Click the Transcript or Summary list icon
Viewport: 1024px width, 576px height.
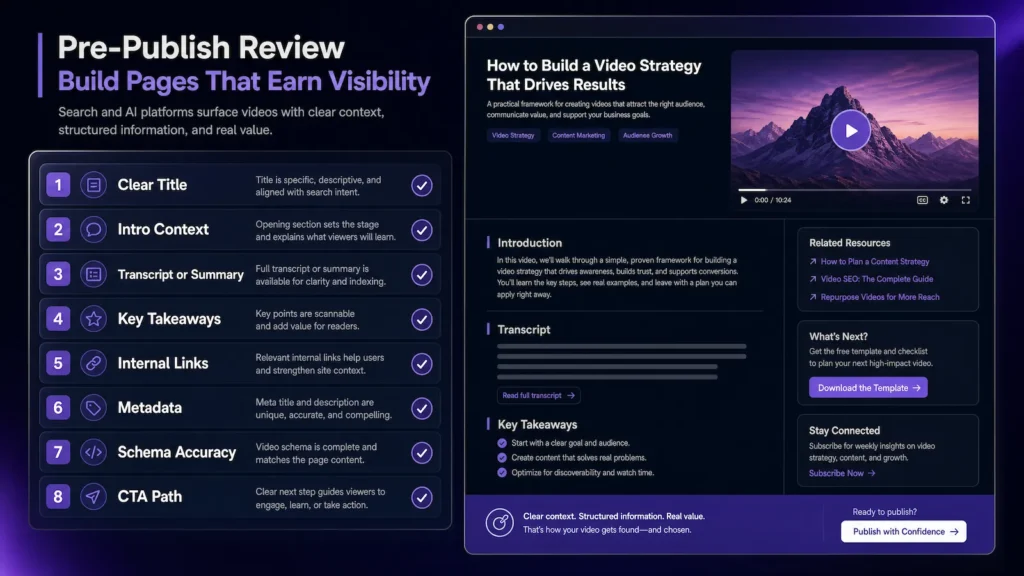93,274
